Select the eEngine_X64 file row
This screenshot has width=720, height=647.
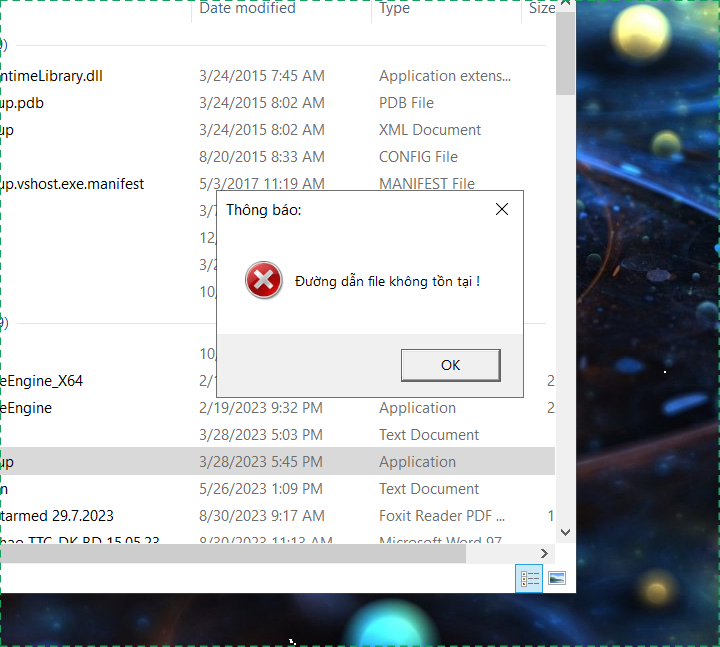[x=277, y=381]
